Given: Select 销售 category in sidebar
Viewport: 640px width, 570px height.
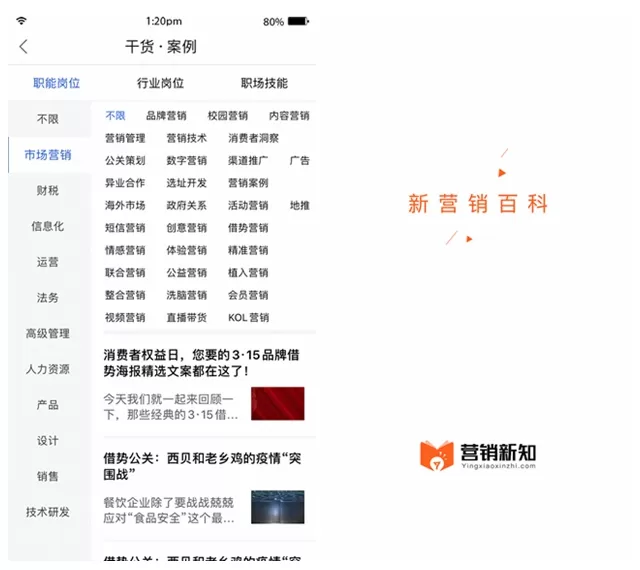Looking at the screenshot, I should coord(48,476).
